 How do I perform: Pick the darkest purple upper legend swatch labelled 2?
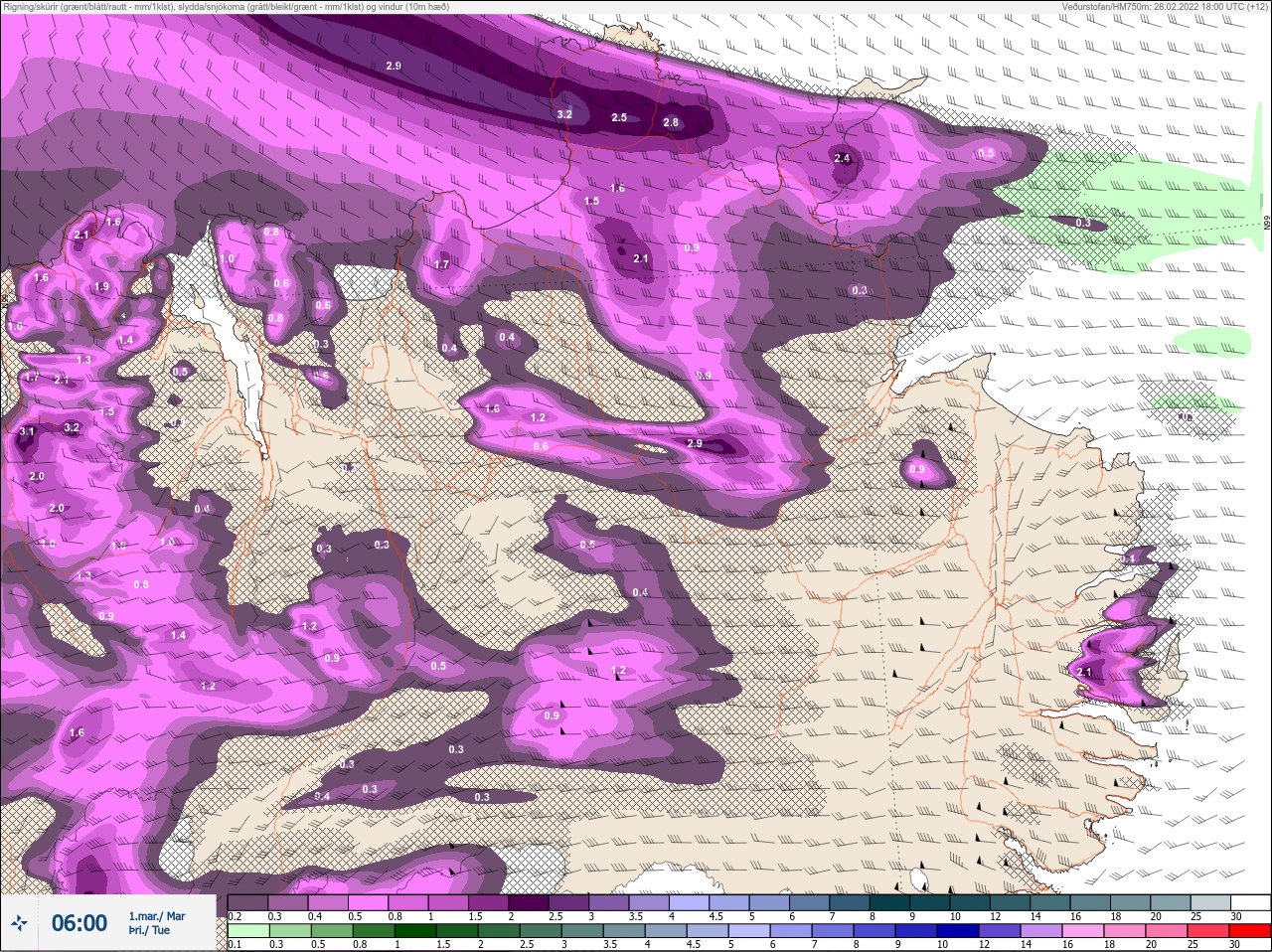click(529, 902)
